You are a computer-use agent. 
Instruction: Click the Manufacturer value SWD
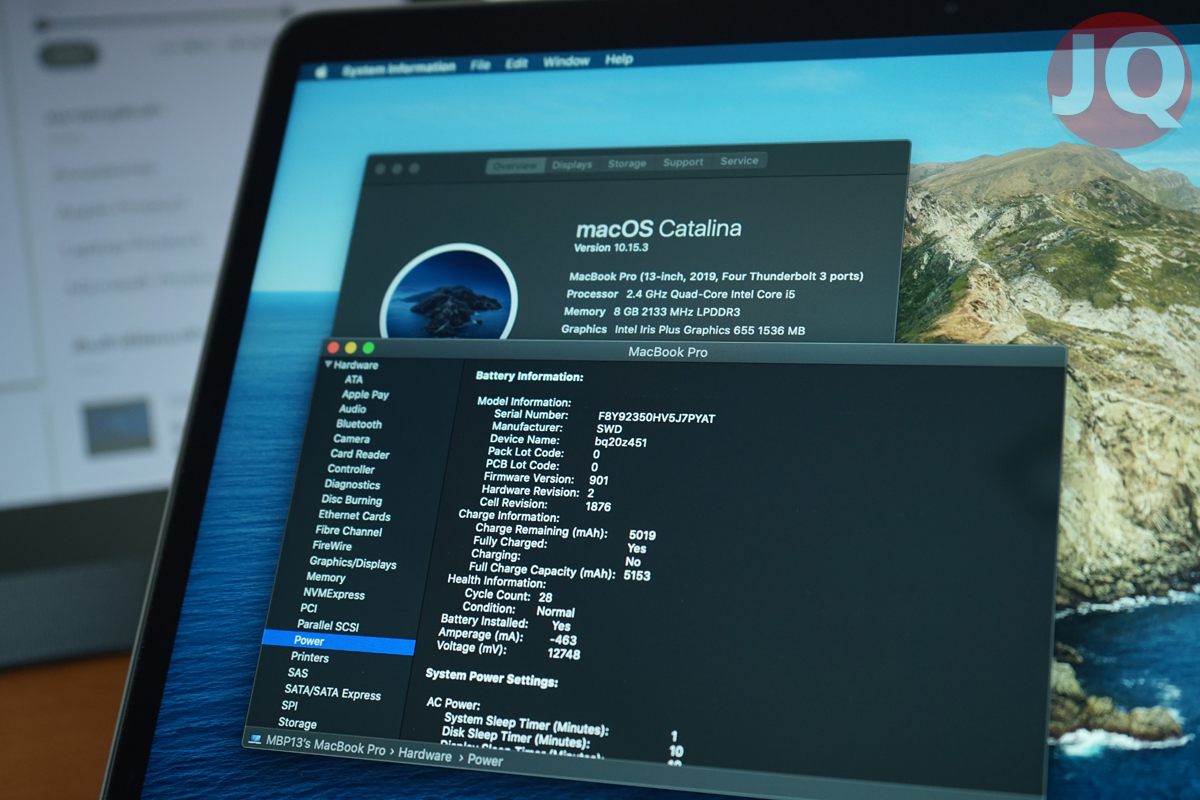point(609,429)
